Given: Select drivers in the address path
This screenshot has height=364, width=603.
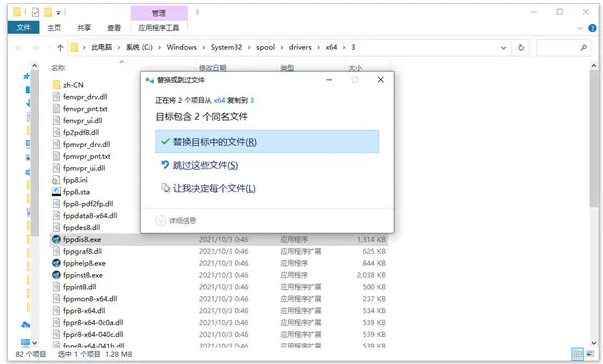Looking at the screenshot, I should coord(300,47).
